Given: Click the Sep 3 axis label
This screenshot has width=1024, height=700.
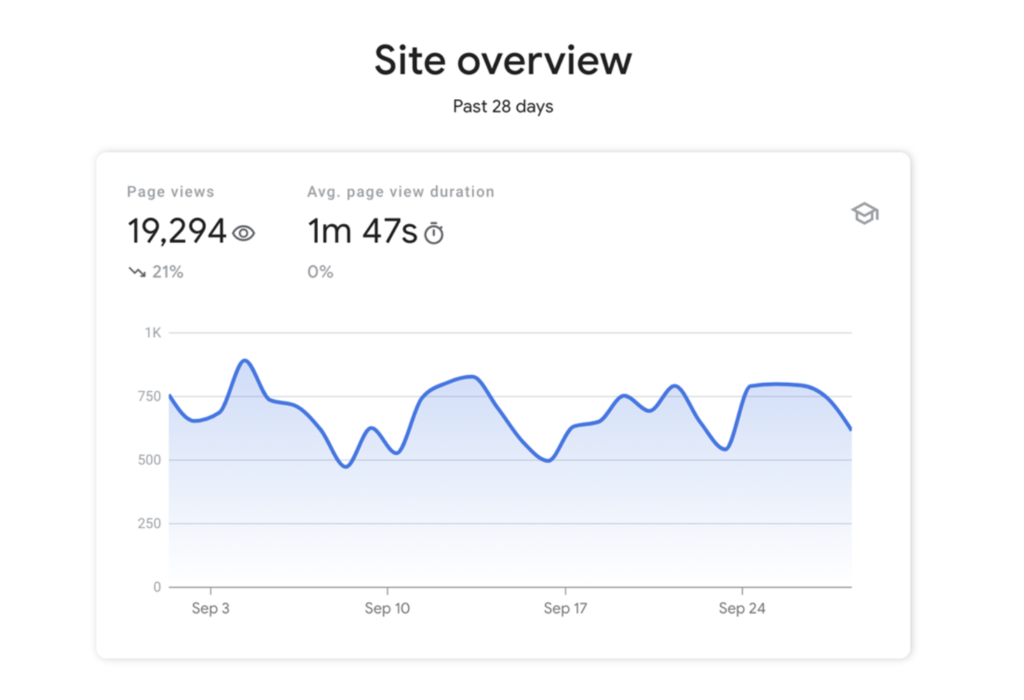Looking at the screenshot, I should point(209,608).
